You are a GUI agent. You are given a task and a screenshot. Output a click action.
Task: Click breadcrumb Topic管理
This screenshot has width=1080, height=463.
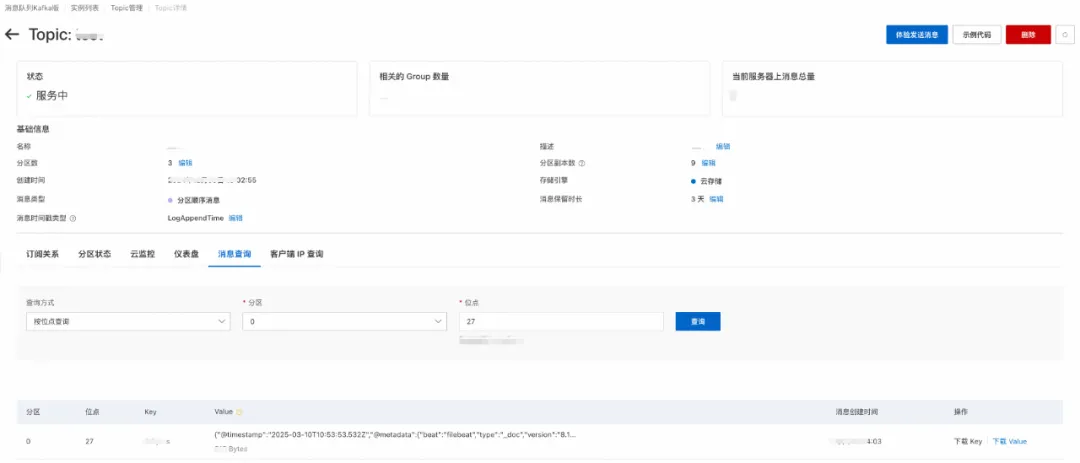[x=127, y=7]
